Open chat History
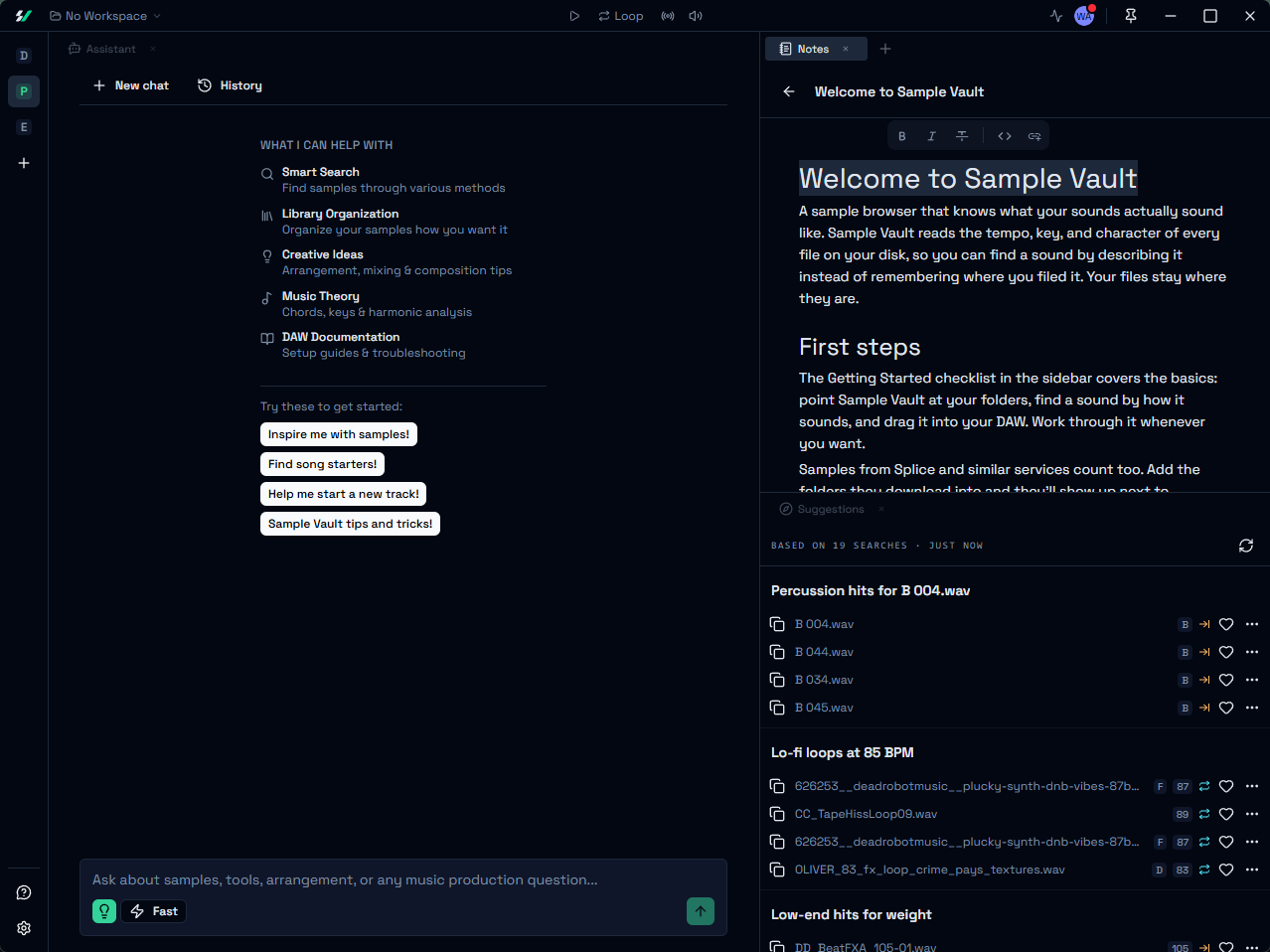This screenshot has width=1270, height=952. [230, 85]
